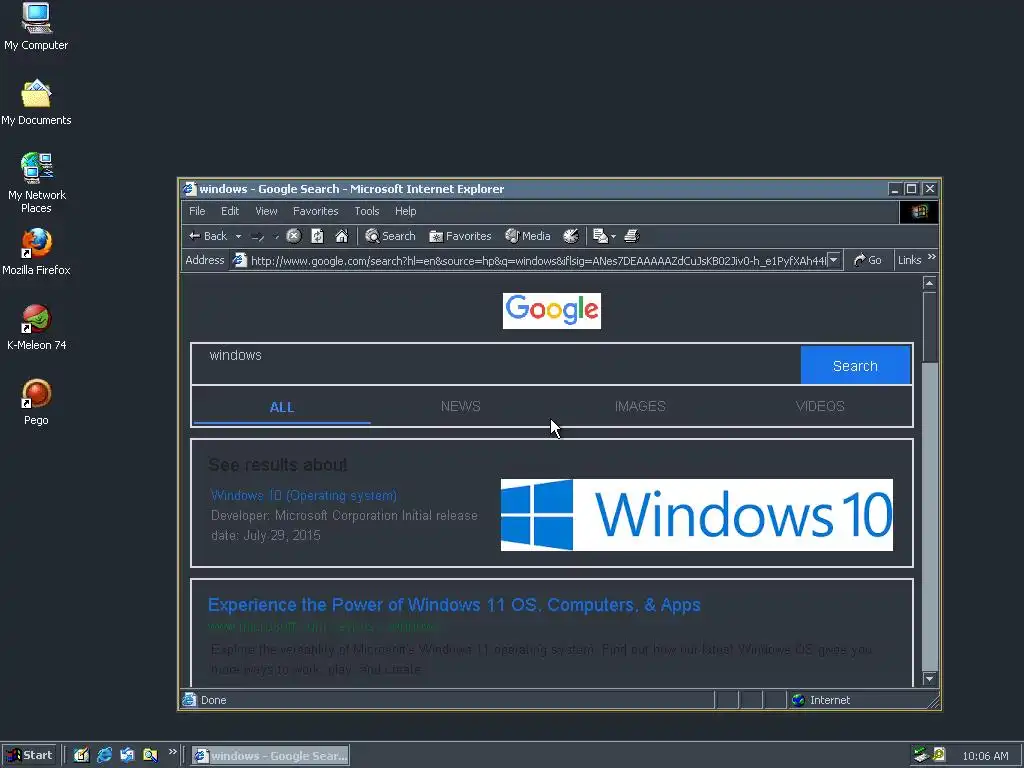The height and width of the screenshot is (768, 1024).
Task: Click the scrollbar up arrow
Action: (929, 283)
